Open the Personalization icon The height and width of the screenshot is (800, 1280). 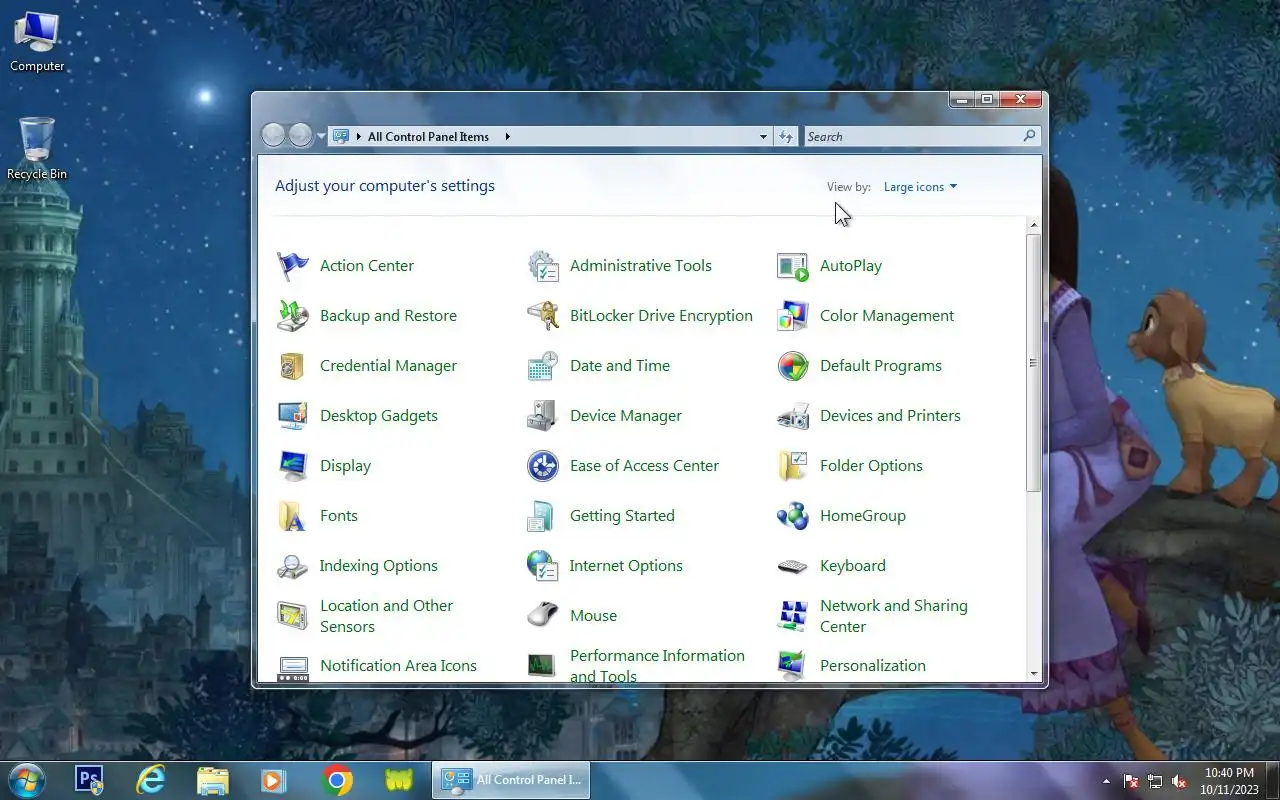pyautogui.click(x=793, y=666)
